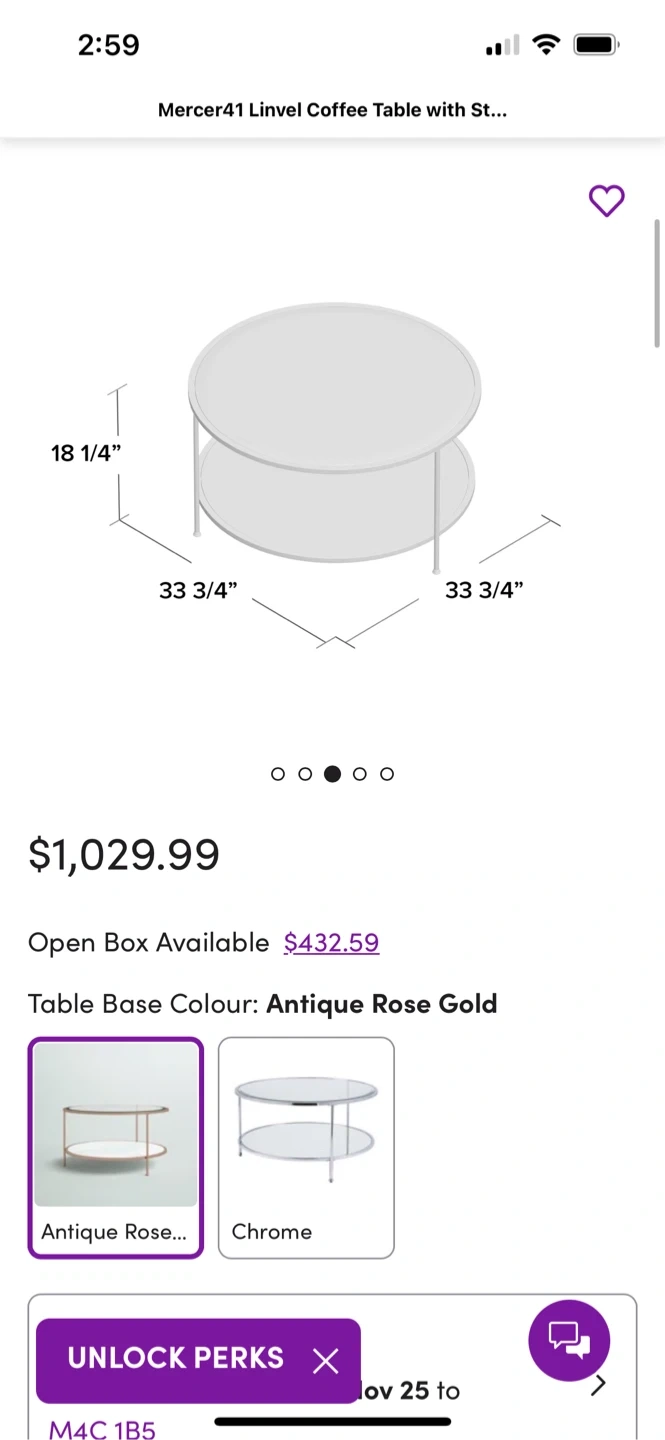The image size is (665, 1440).
Task: Go to second image carousel dot
Action: pyautogui.click(x=305, y=774)
